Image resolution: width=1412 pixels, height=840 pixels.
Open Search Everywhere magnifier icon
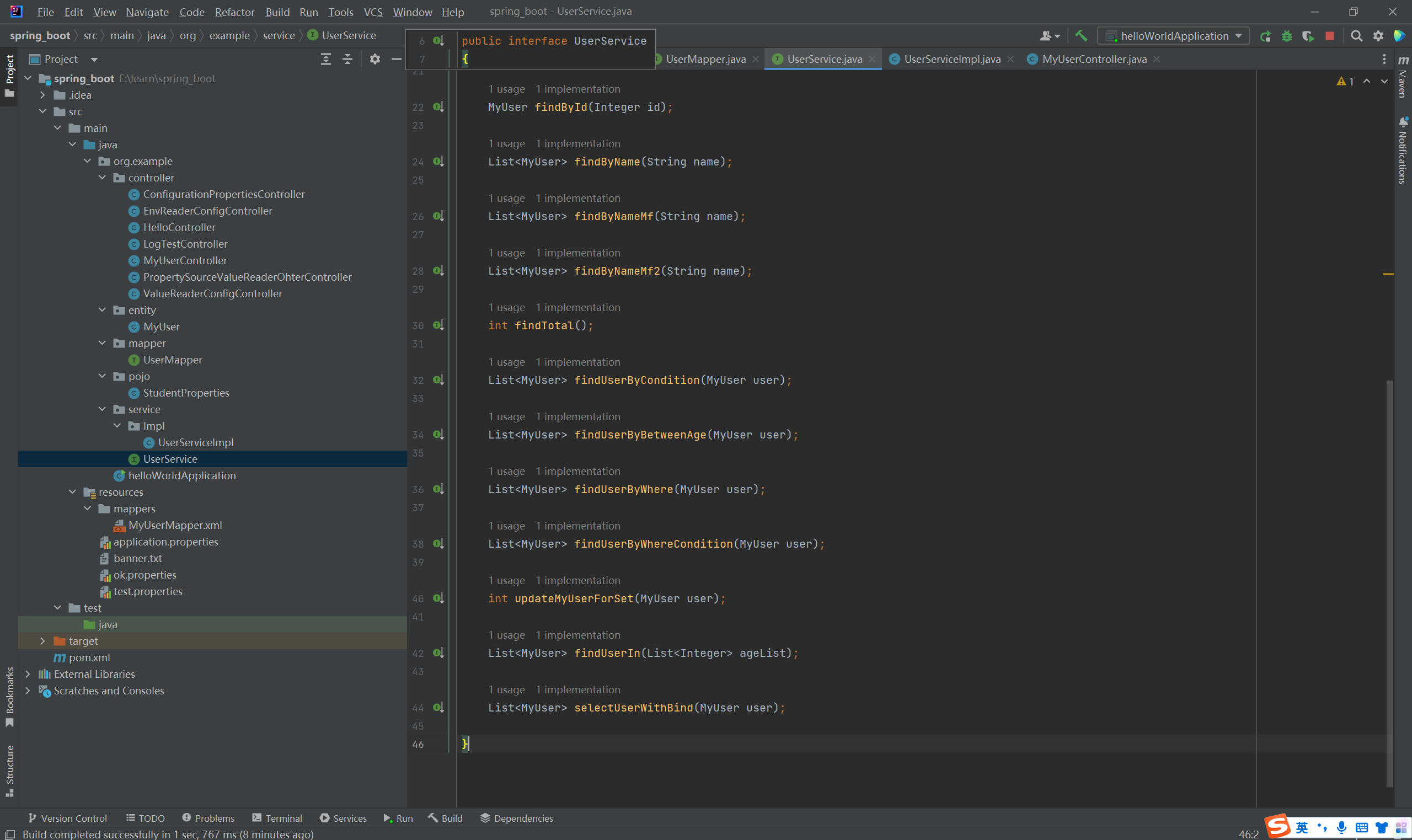pyautogui.click(x=1356, y=36)
